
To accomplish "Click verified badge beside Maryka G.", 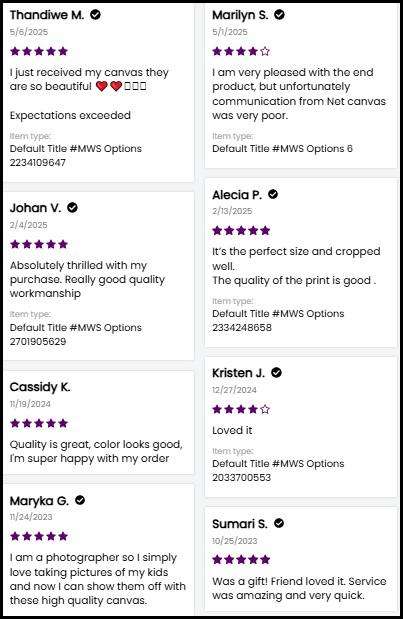I will [x=80, y=500].
